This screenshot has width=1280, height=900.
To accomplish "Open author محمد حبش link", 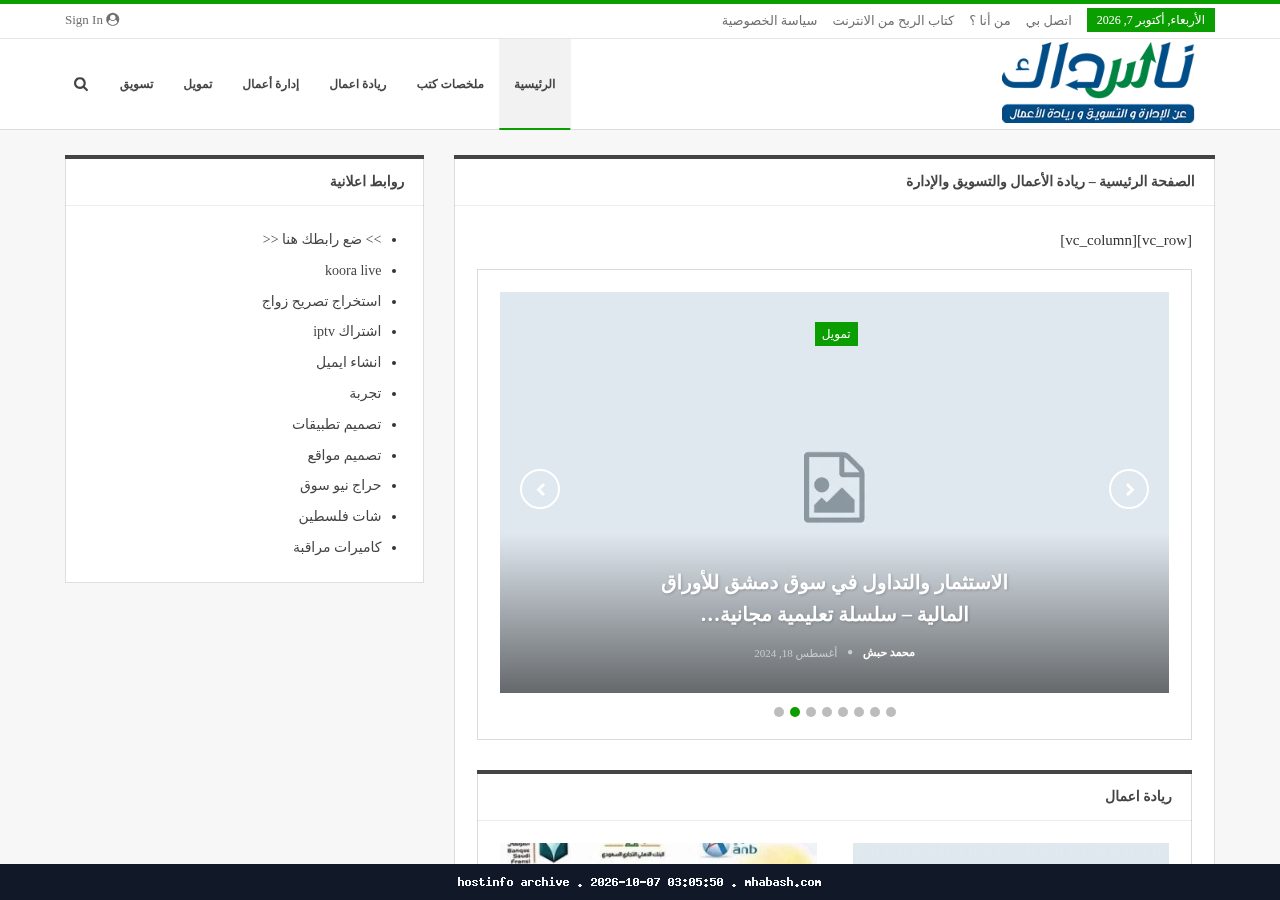I will point(889,653).
